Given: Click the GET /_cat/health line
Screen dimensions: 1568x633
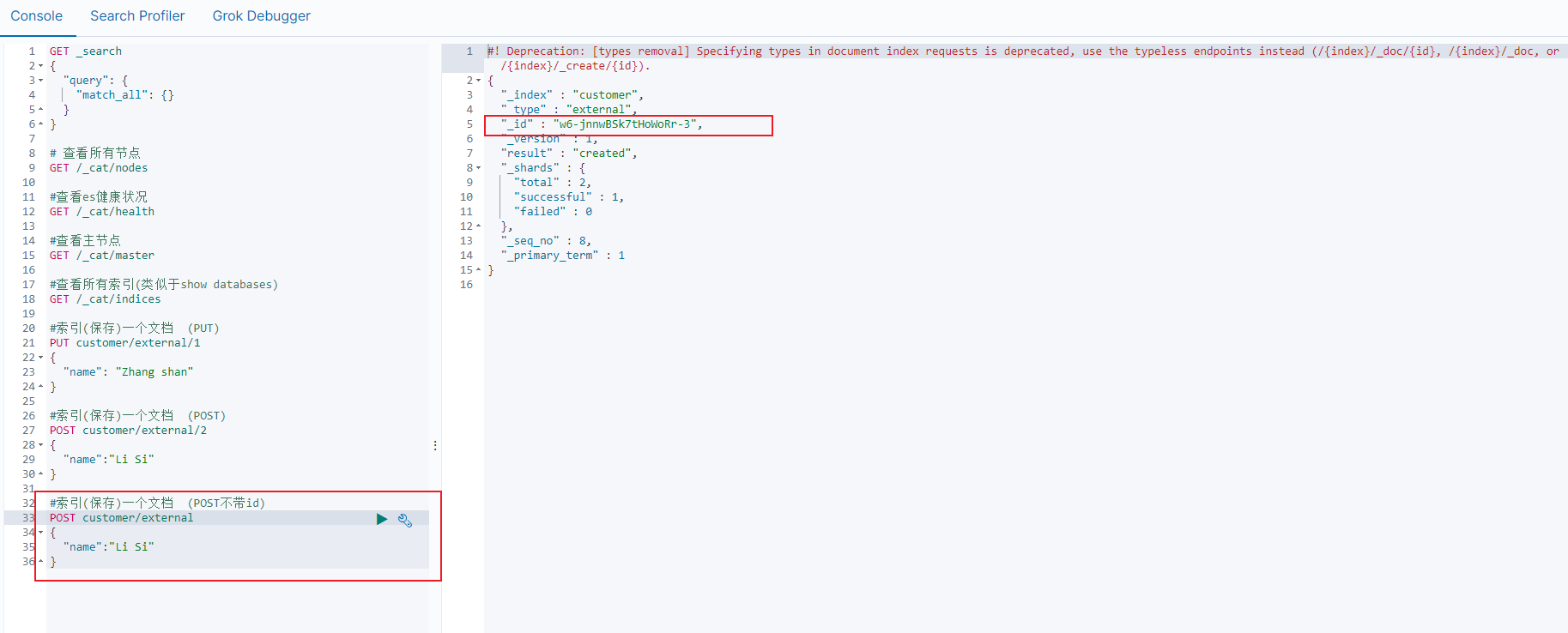Looking at the screenshot, I should (x=102, y=212).
